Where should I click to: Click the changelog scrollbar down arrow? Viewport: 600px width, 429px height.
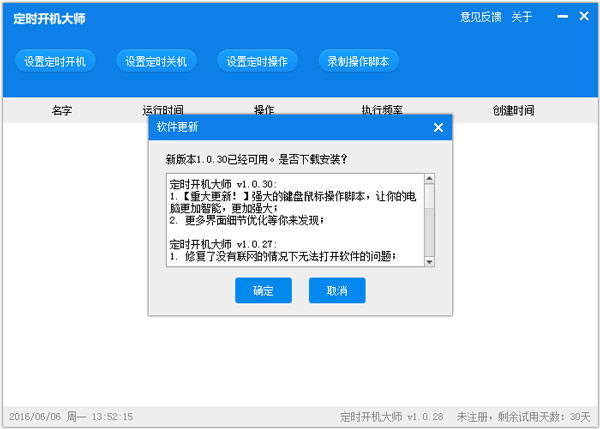[x=429, y=260]
